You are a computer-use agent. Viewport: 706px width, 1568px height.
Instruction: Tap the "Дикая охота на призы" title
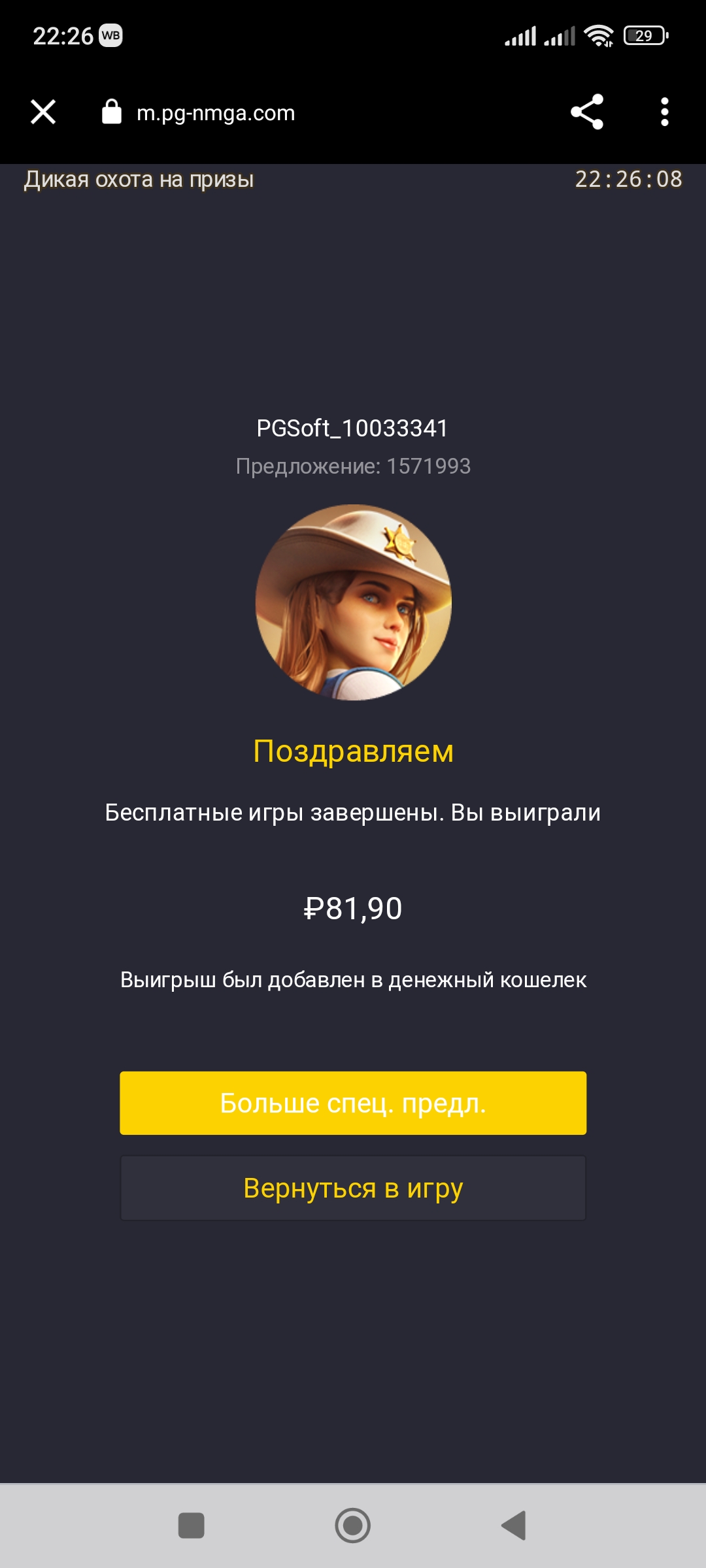click(139, 179)
